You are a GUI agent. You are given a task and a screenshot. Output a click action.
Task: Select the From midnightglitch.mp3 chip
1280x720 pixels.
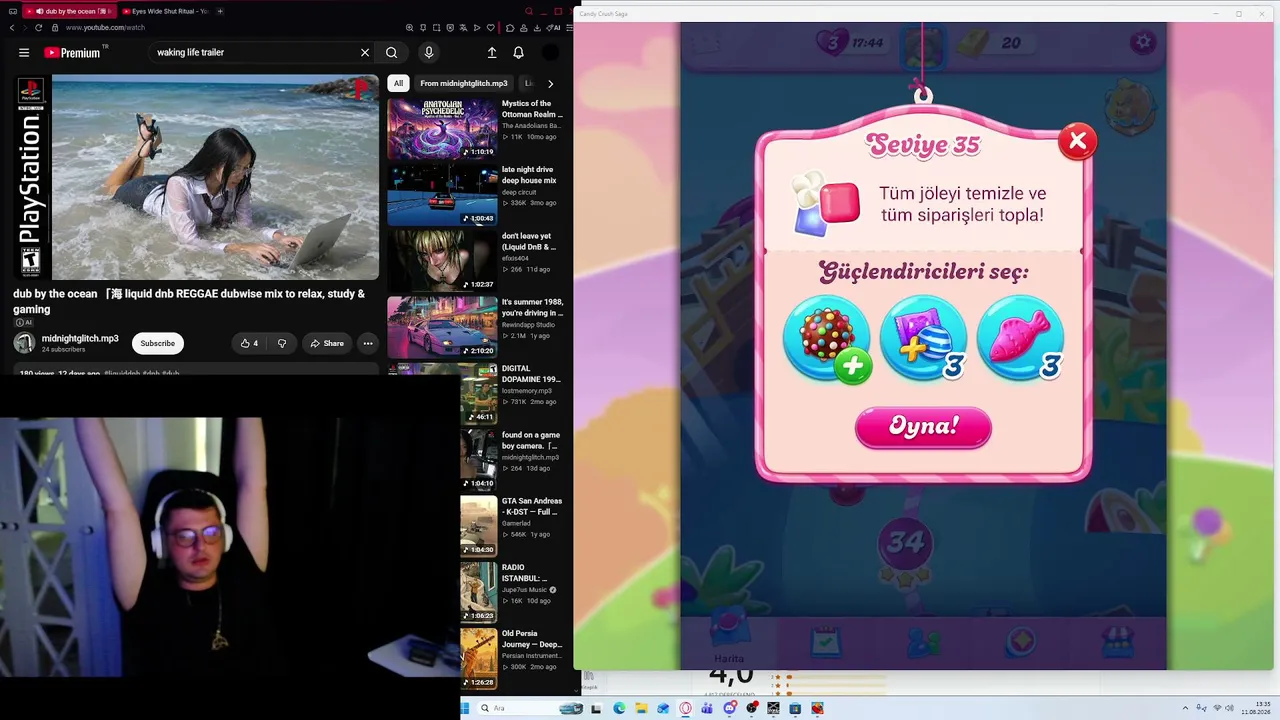[x=464, y=83]
